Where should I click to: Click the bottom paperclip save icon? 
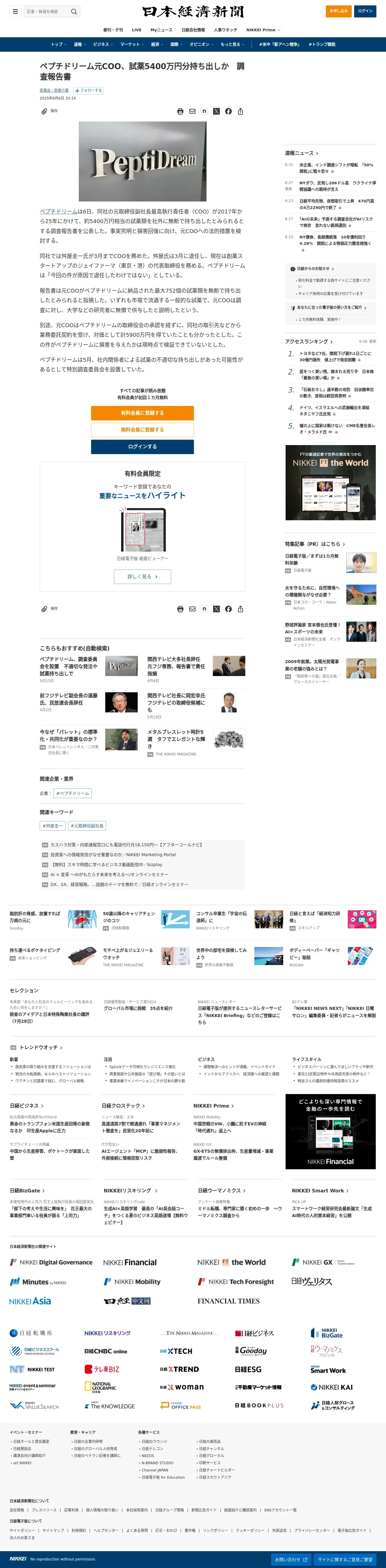coord(44,609)
